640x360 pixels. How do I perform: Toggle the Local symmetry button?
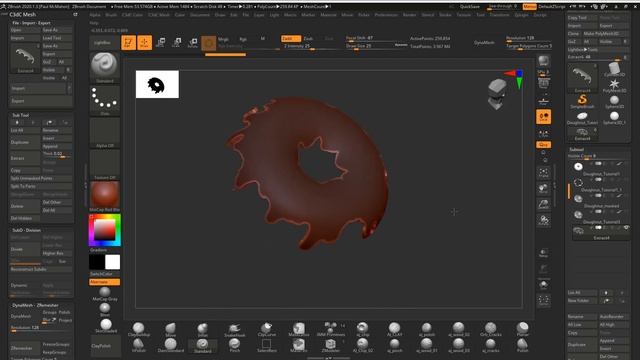(x=543, y=117)
